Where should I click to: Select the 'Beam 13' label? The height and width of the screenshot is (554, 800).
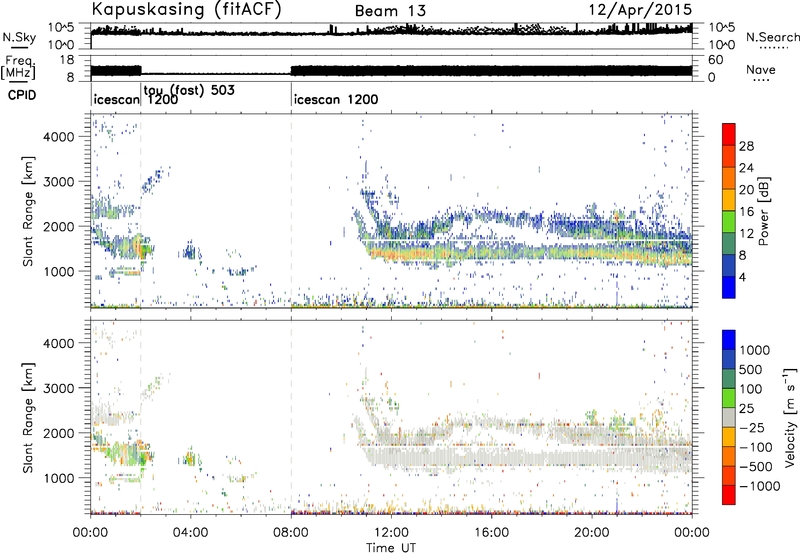[x=390, y=11]
